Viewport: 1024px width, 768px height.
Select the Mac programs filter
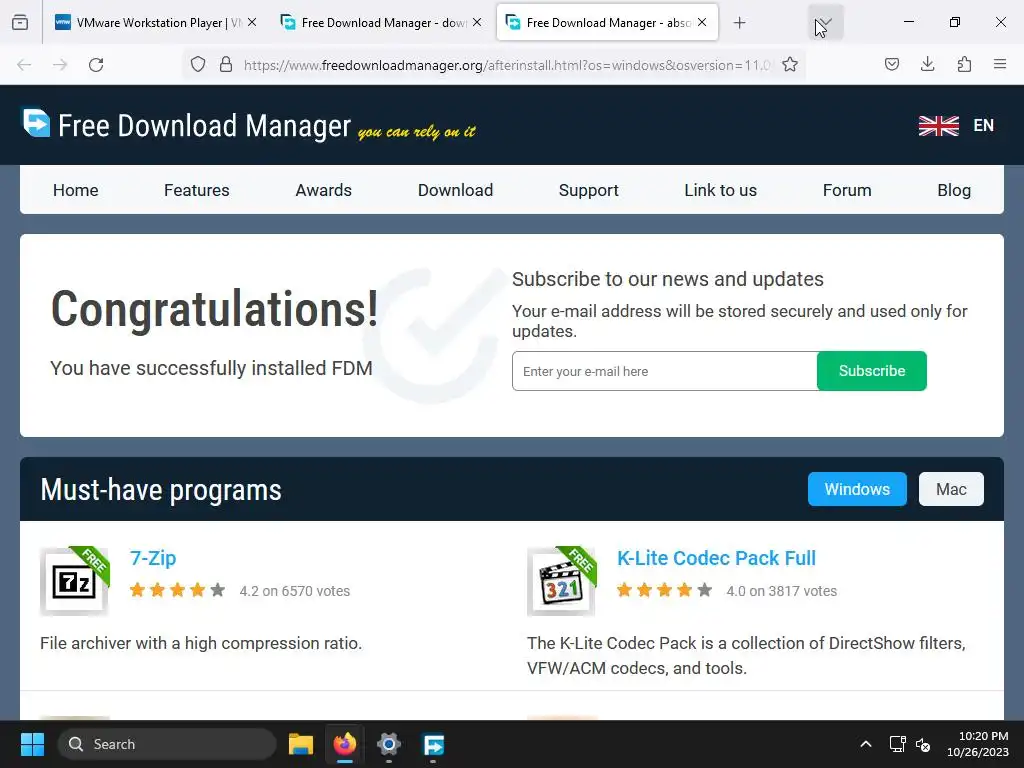(x=951, y=489)
